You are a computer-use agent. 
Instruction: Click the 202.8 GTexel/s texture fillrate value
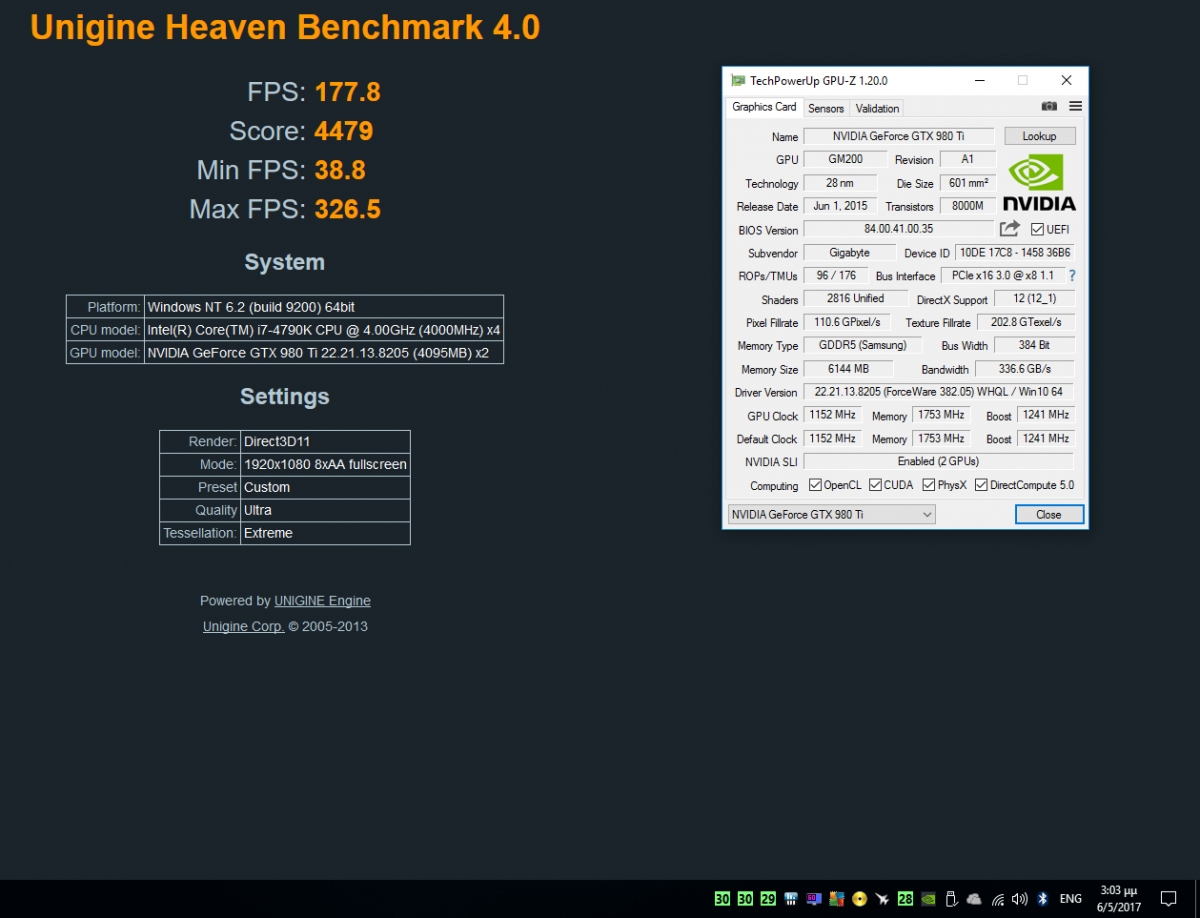click(1026, 322)
